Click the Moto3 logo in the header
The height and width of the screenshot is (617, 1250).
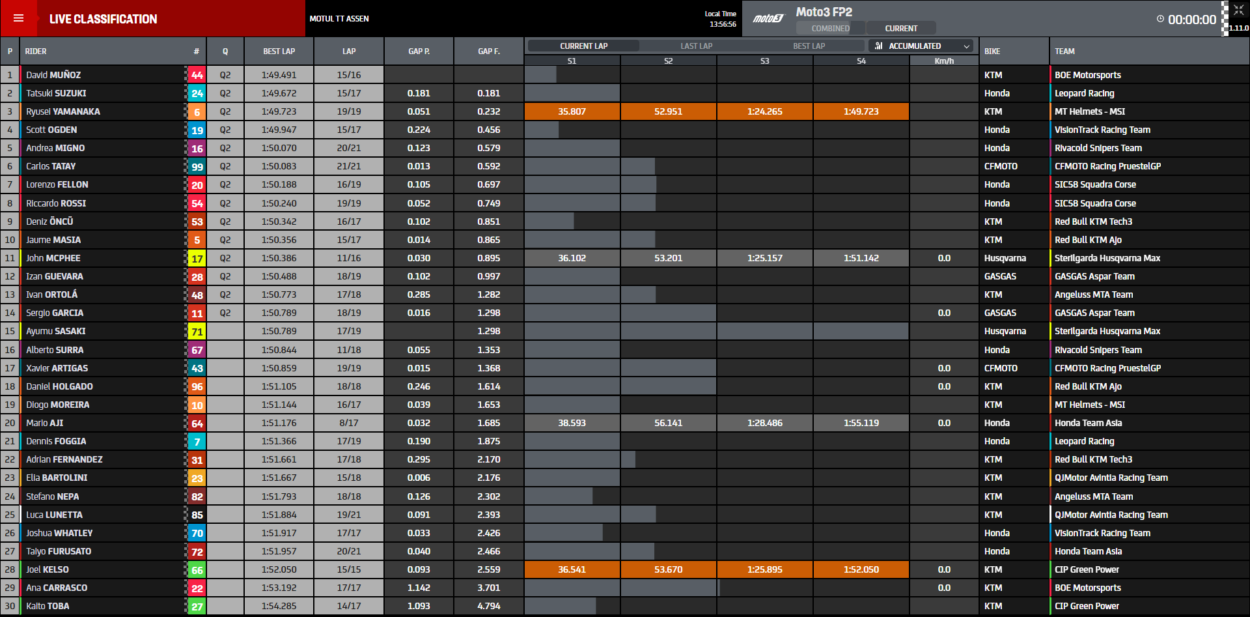(768, 18)
